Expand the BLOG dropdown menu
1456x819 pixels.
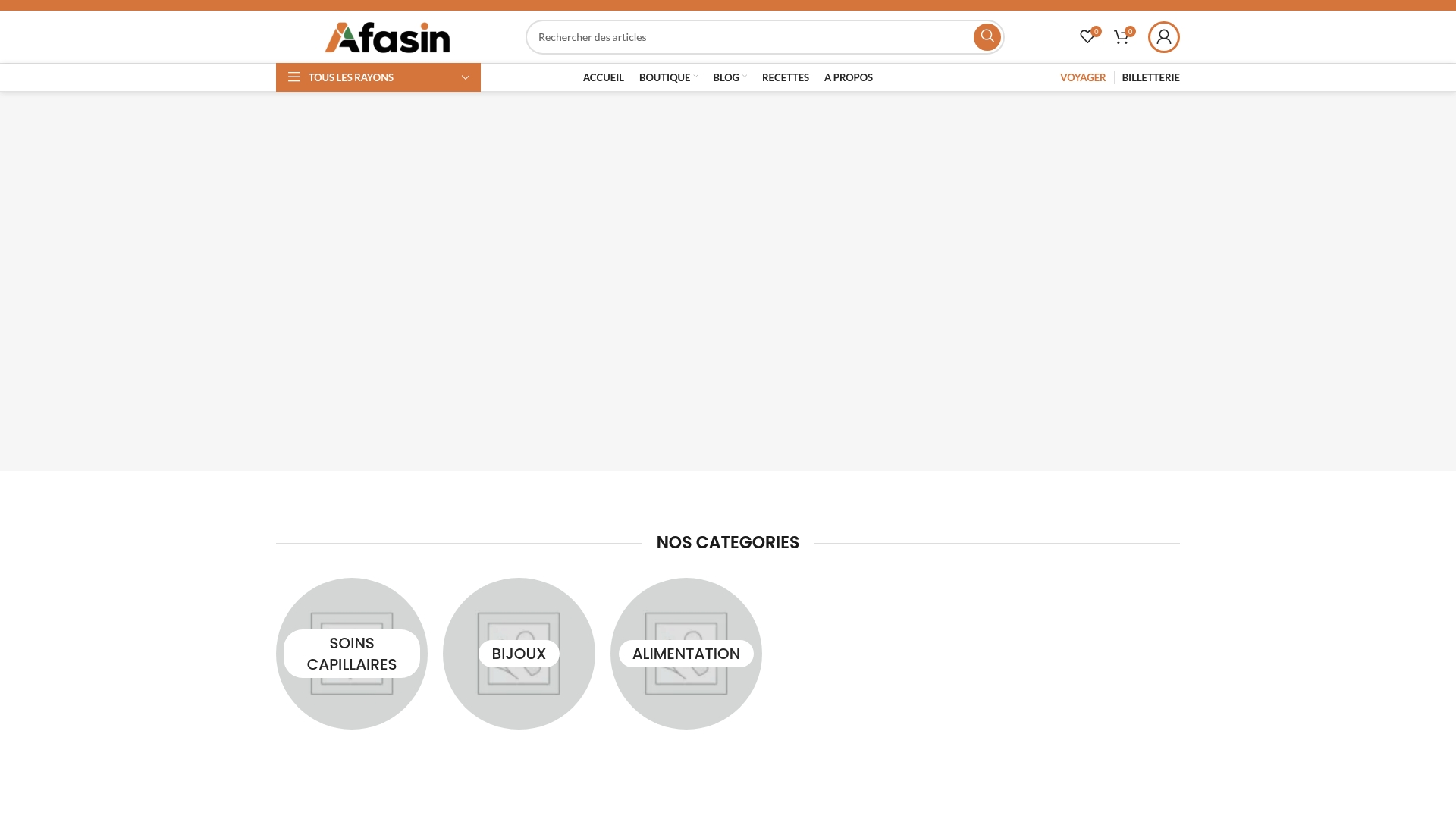click(x=726, y=77)
